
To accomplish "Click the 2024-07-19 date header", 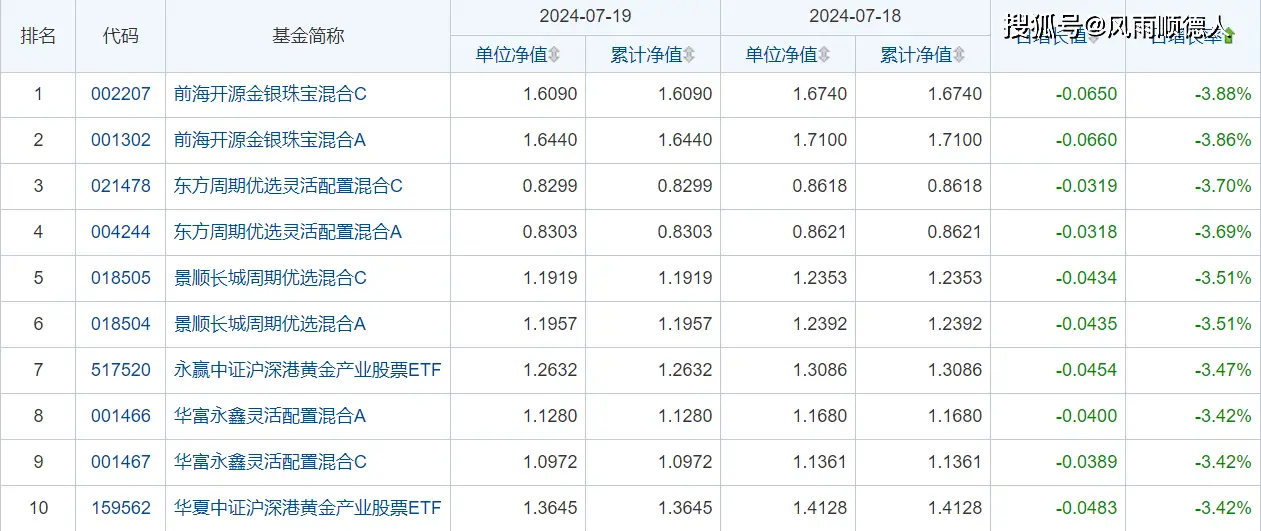I will tap(585, 17).
